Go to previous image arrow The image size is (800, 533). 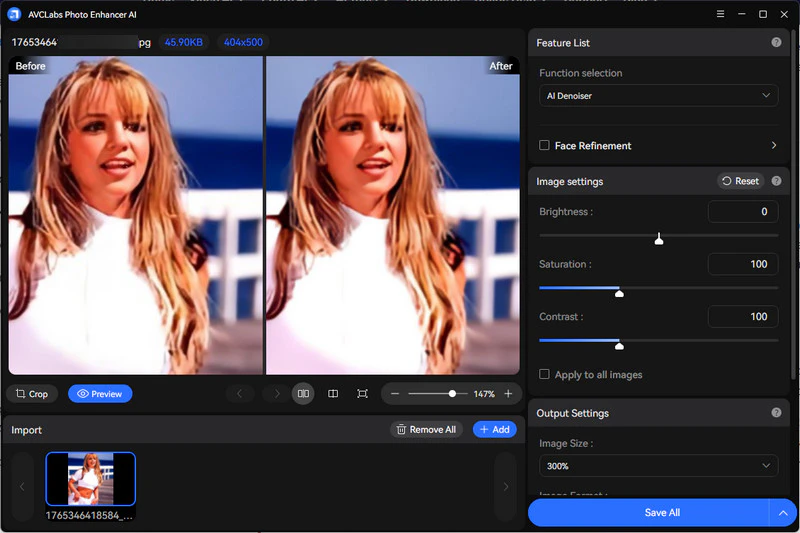point(239,394)
